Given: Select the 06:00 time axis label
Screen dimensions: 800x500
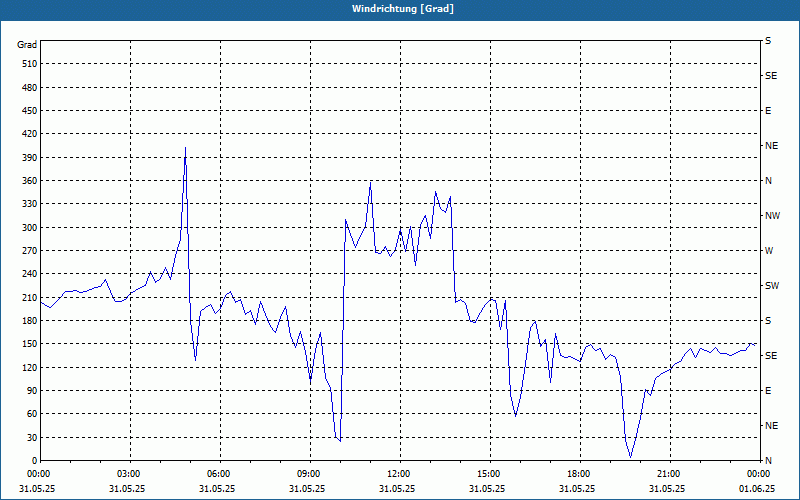Looking at the screenshot, I should pos(217,473).
